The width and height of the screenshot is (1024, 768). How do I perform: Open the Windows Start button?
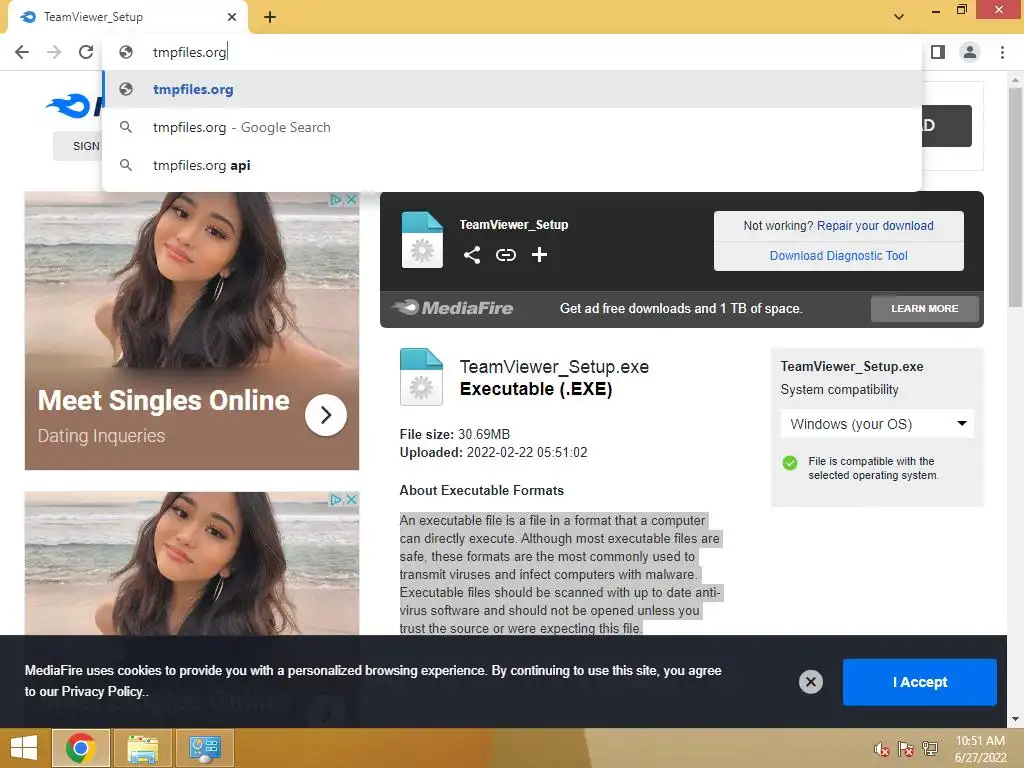(24, 748)
